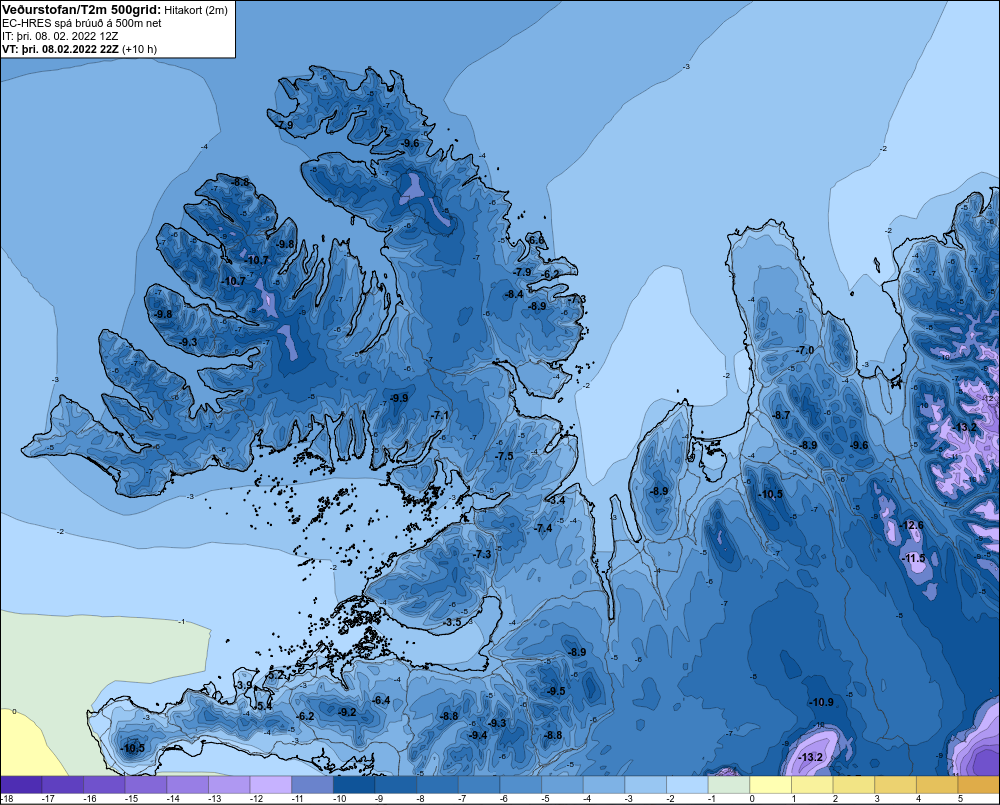Click the -3.9 temperature value
The image size is (1000, 805).
[244, 685]
